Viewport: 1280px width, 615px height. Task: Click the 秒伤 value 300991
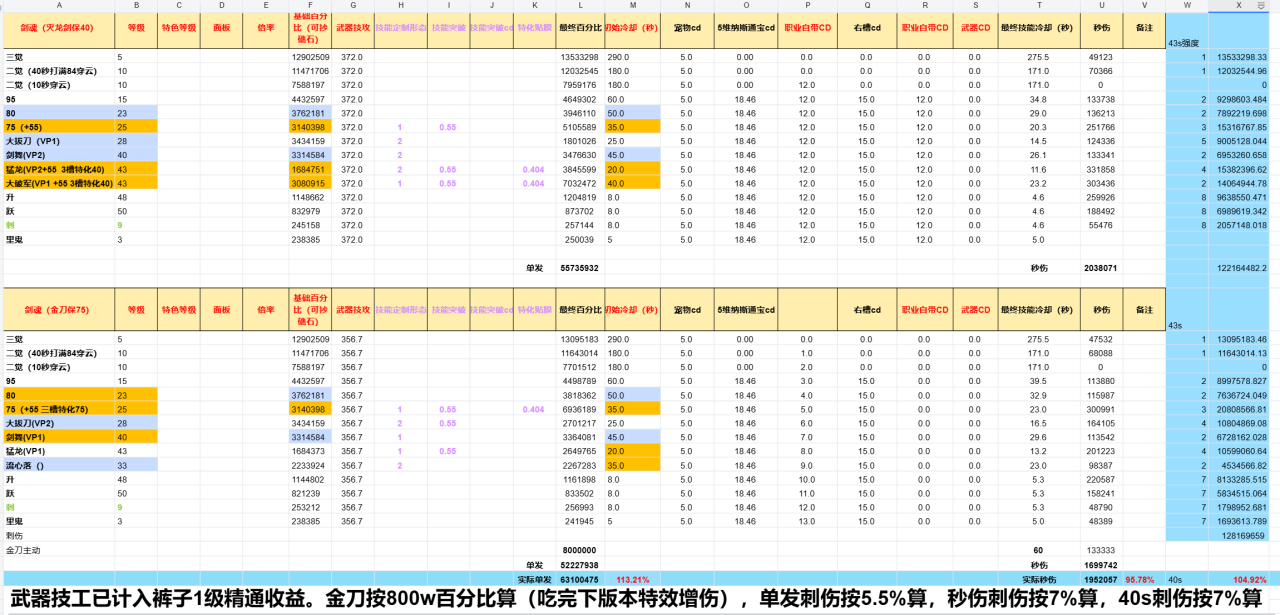coord(1100,409)
